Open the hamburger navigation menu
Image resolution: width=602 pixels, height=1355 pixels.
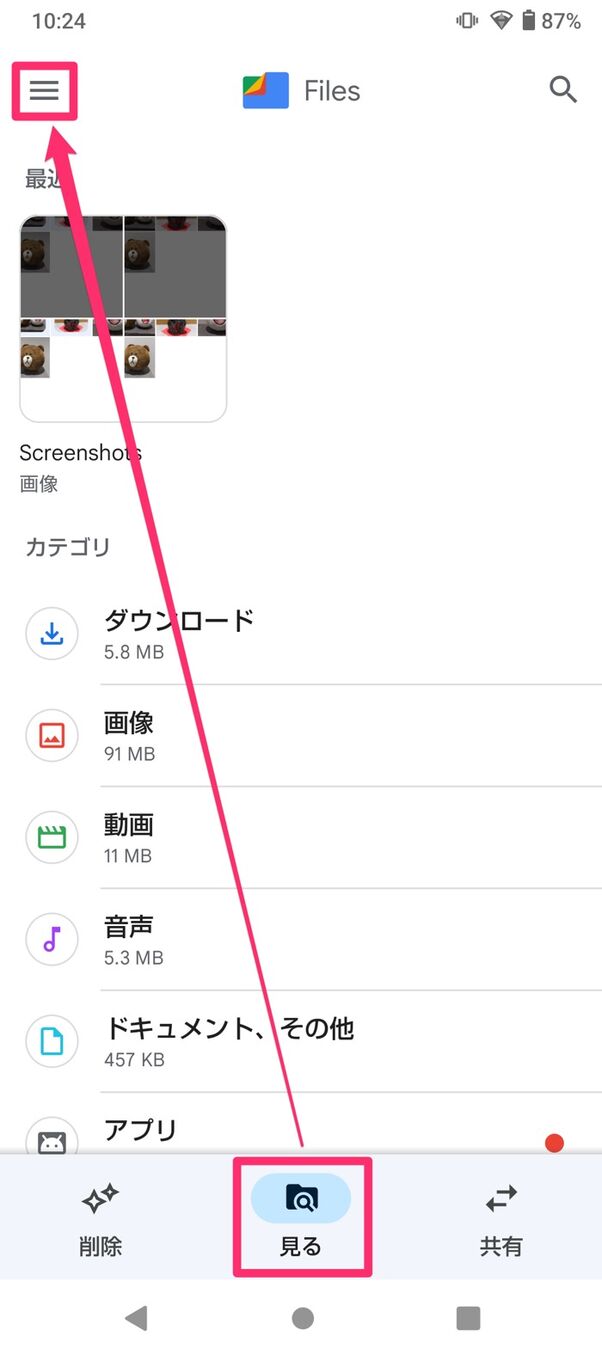44,90
